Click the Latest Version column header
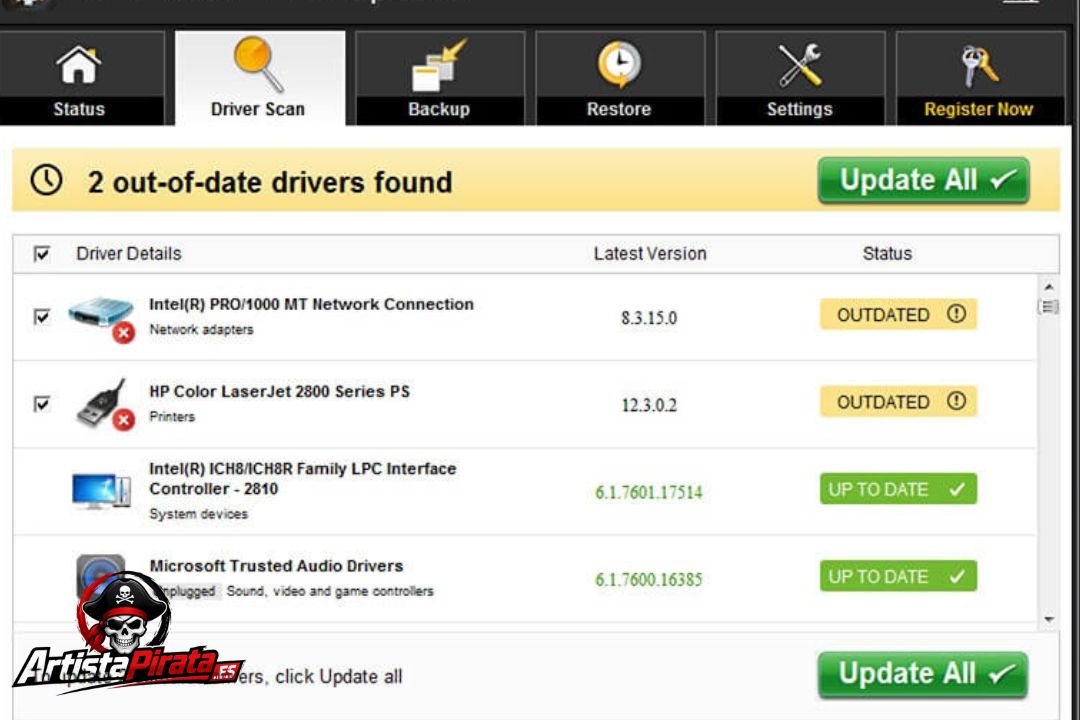The width and height of the screenshot is (1080, 720). click(x=650, y=254)
